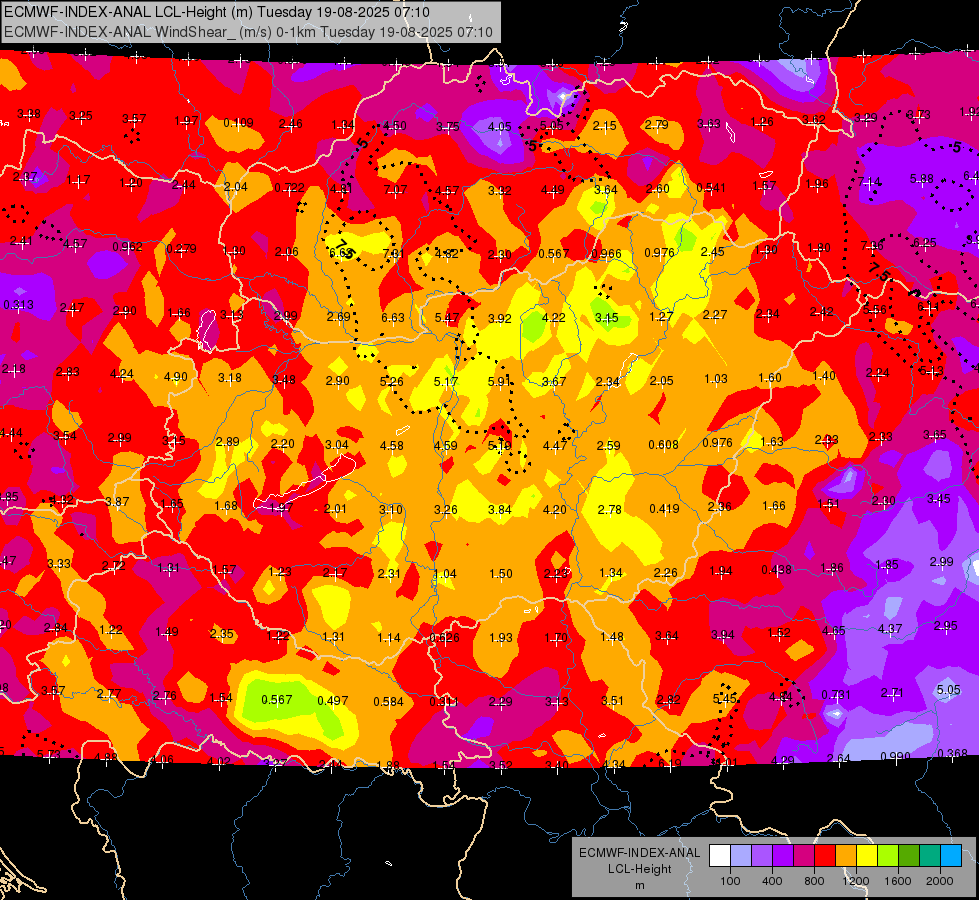Viewport: 979px width, 900px height.
Task: Click the wind shear value 5.17
Action: point(446,381)
